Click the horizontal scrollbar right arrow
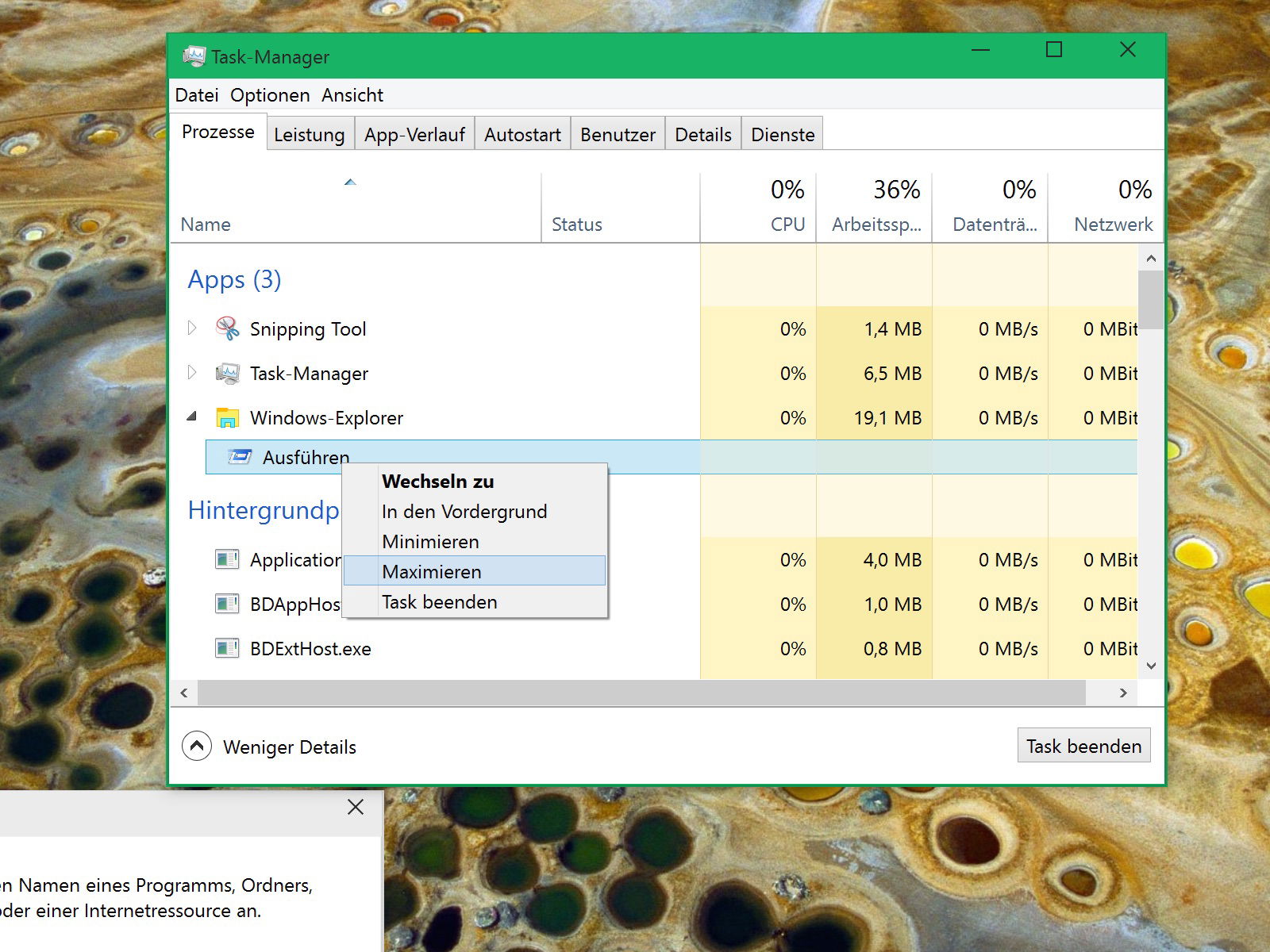Viewport: 1270px width, 952px height. tap(1123, 693)
